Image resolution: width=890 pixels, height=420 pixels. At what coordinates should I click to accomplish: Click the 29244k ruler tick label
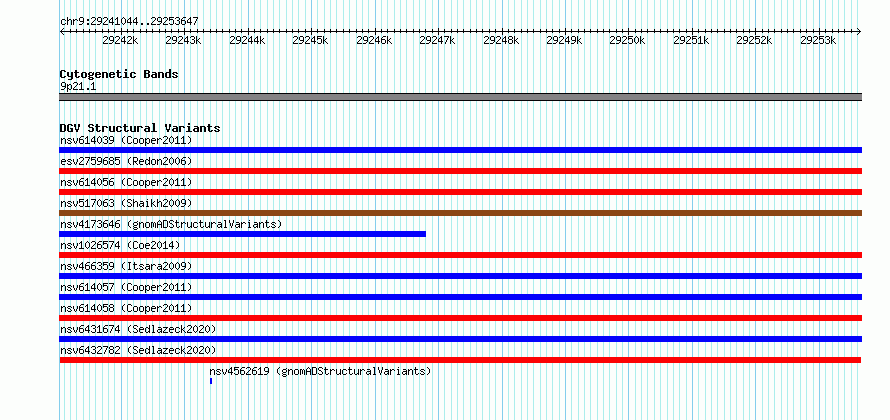pos(247,40)
